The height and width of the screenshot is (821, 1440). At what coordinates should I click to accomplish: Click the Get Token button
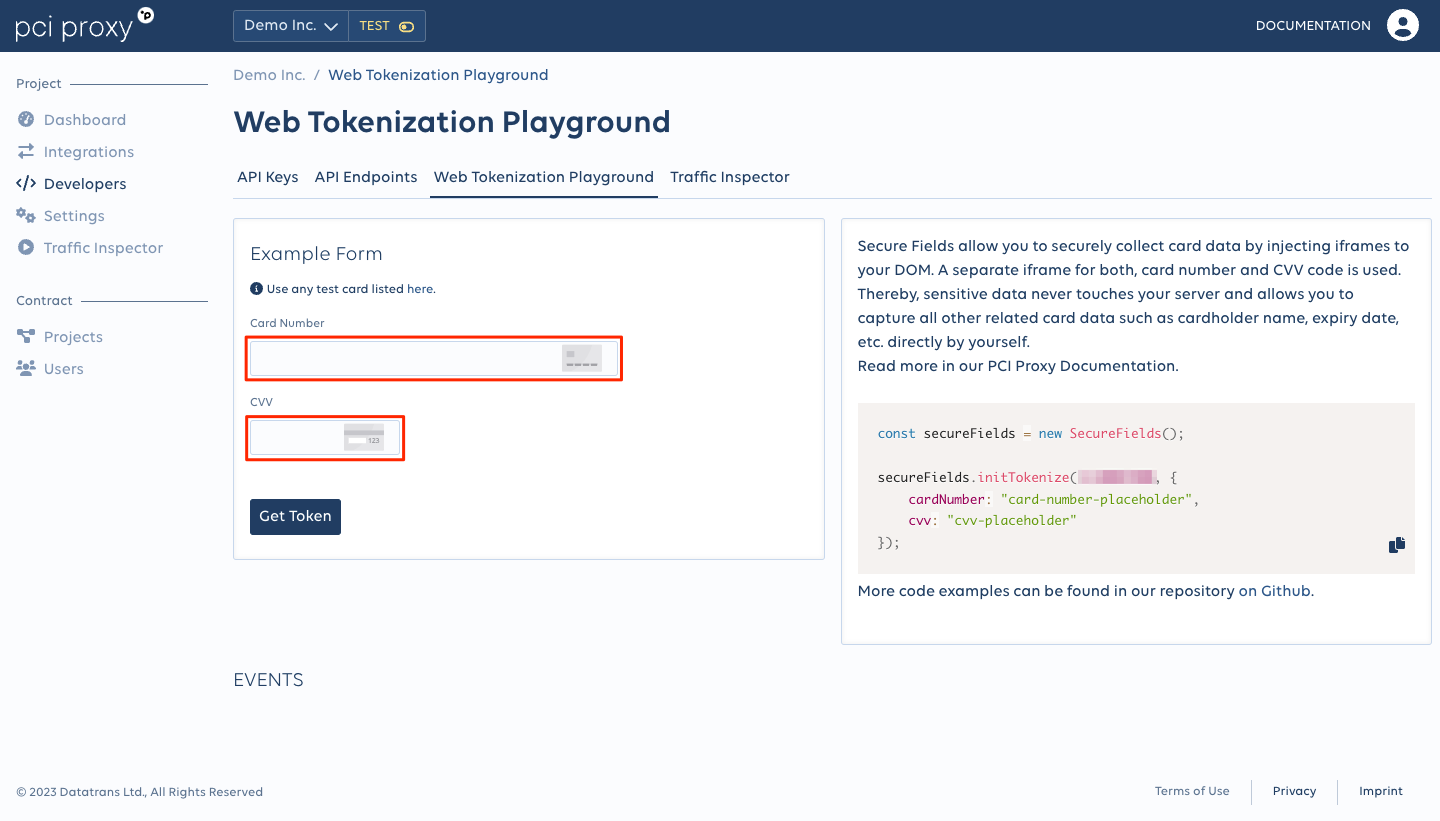(295, 517)
